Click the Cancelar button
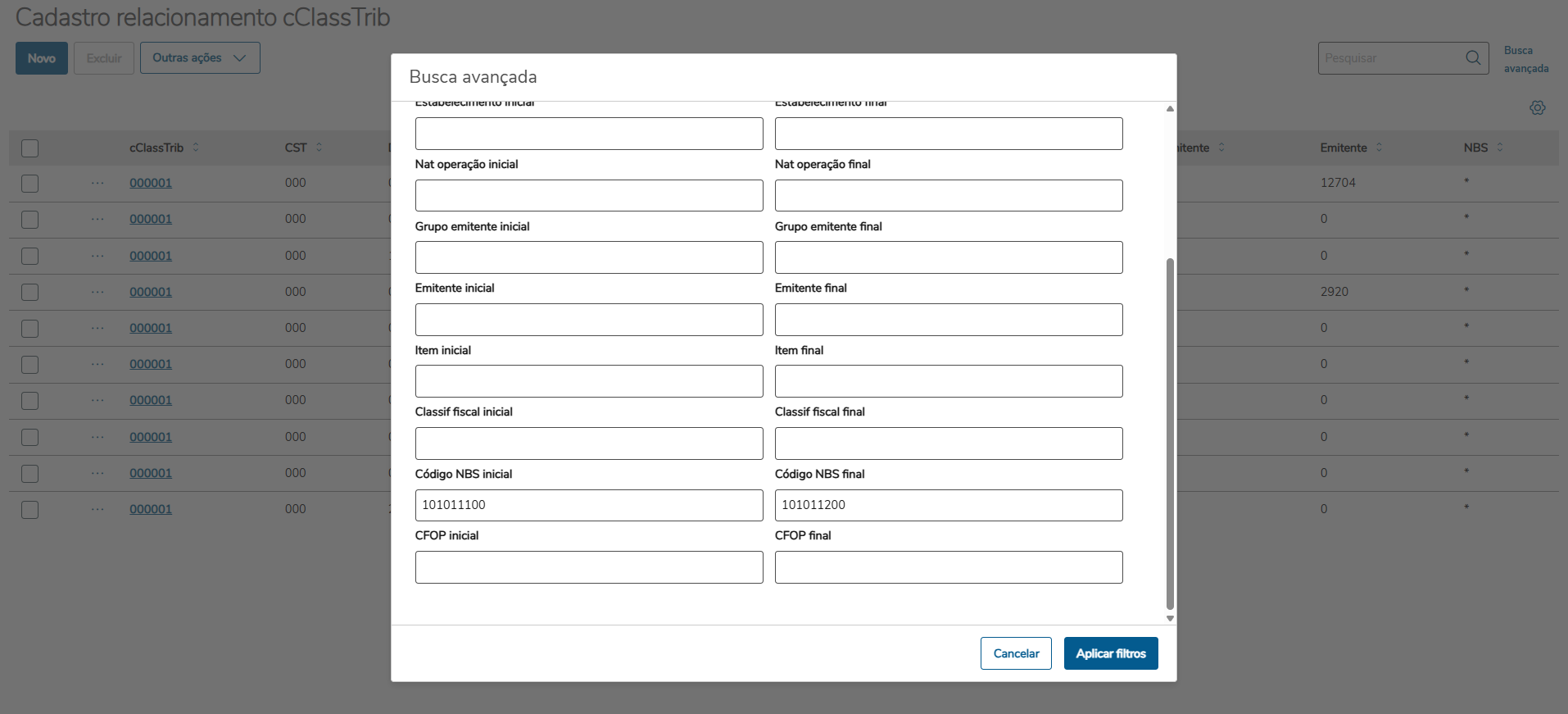Image resolution: width=1568 pixels, height=714 pixels. [x=1016, y=653]
